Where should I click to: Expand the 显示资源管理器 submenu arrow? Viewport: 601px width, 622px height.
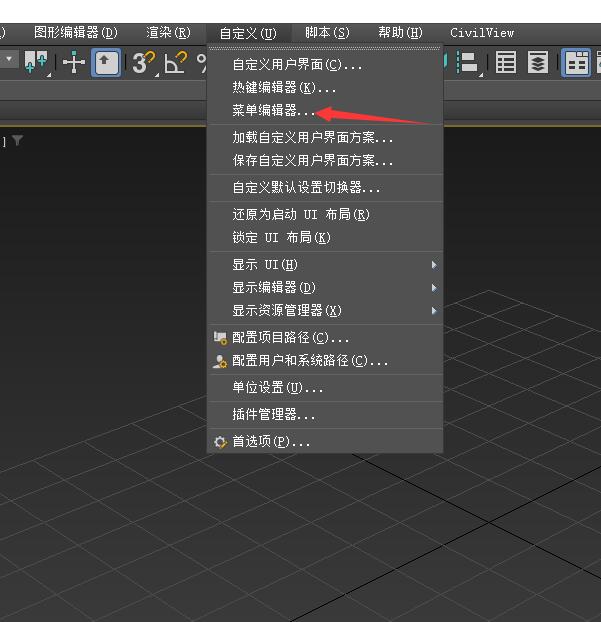(434, 311)
